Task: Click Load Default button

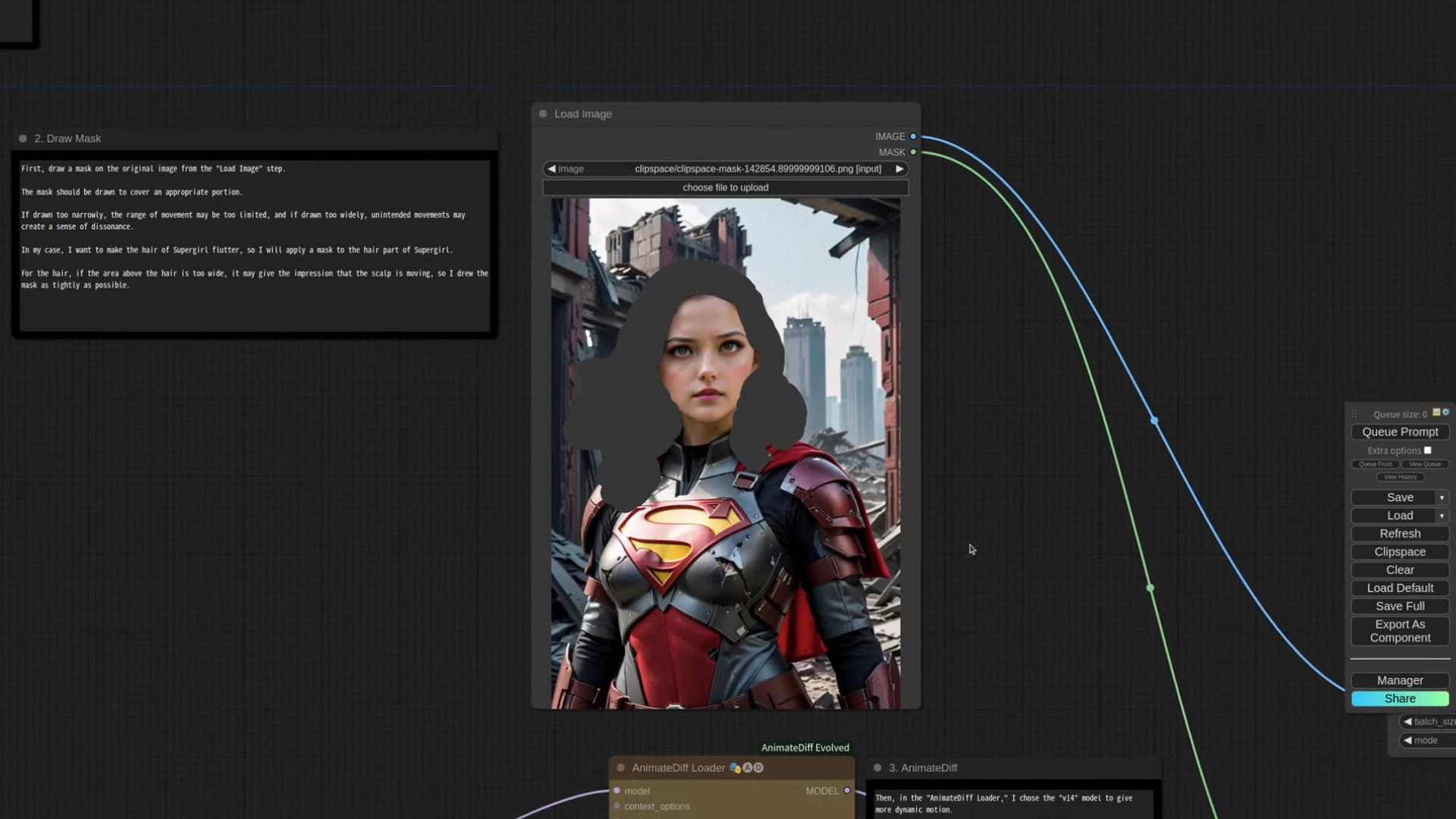Action: point(1400,588)
